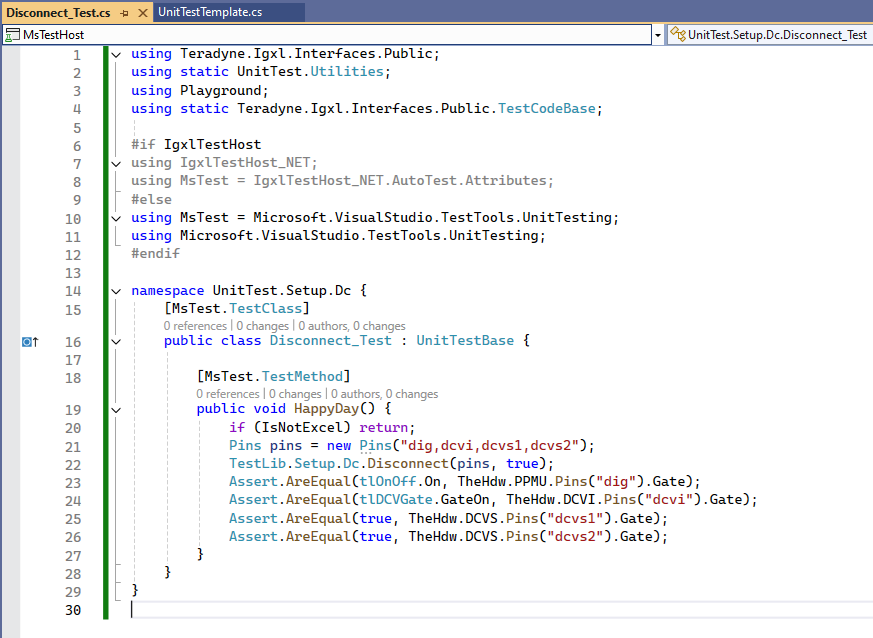
Task: Click the UnitTestBase base class name
Action: click(465, 341)
